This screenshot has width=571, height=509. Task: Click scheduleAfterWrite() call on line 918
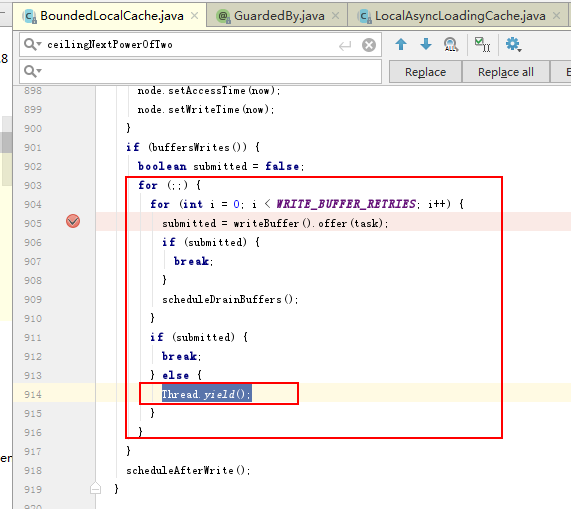(x=188, y=470)
